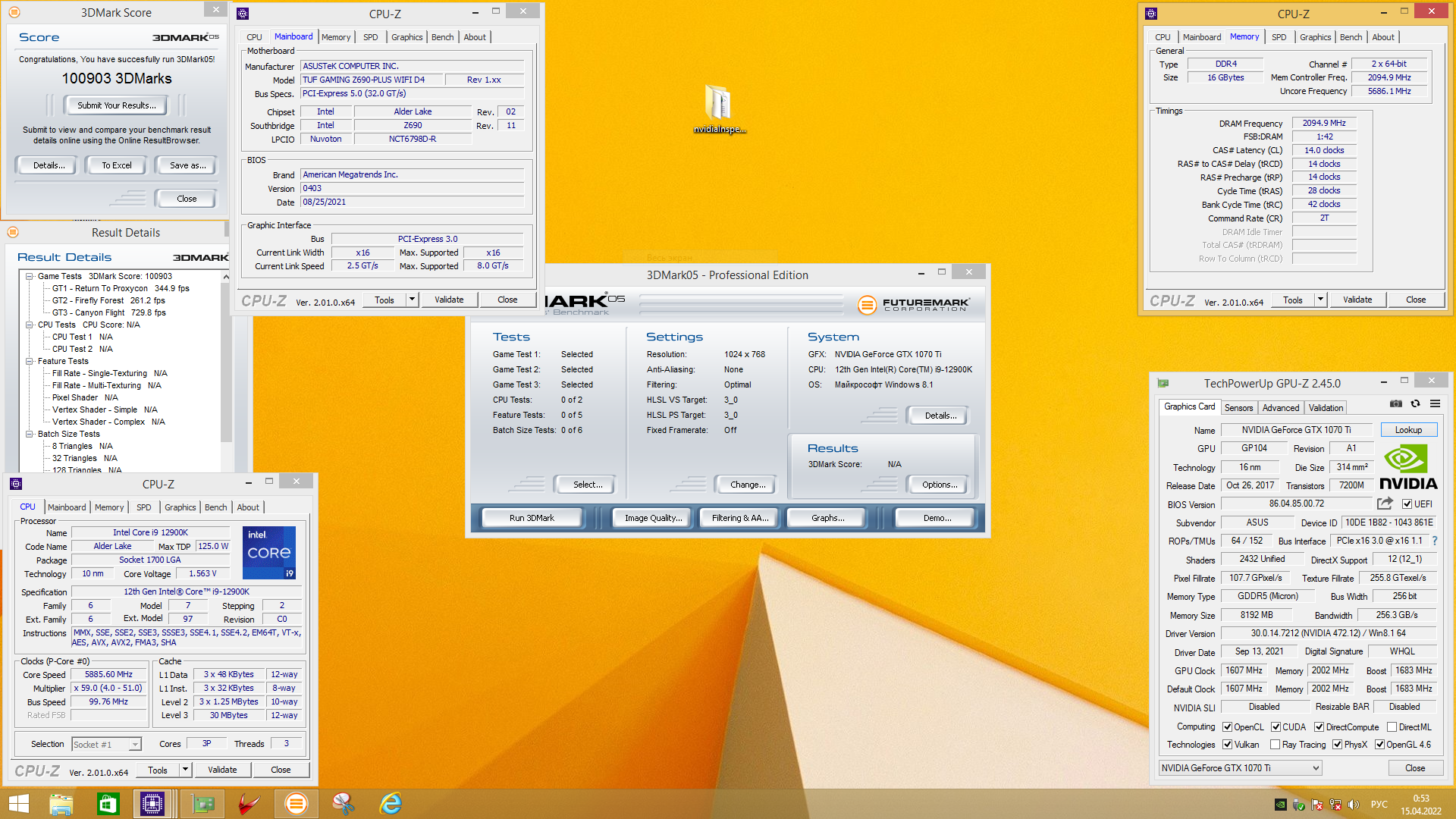Viewport: 1456px width, 819px height.
Task: Open the Socket #1 selection dropdown
Action: pos(107,745)
